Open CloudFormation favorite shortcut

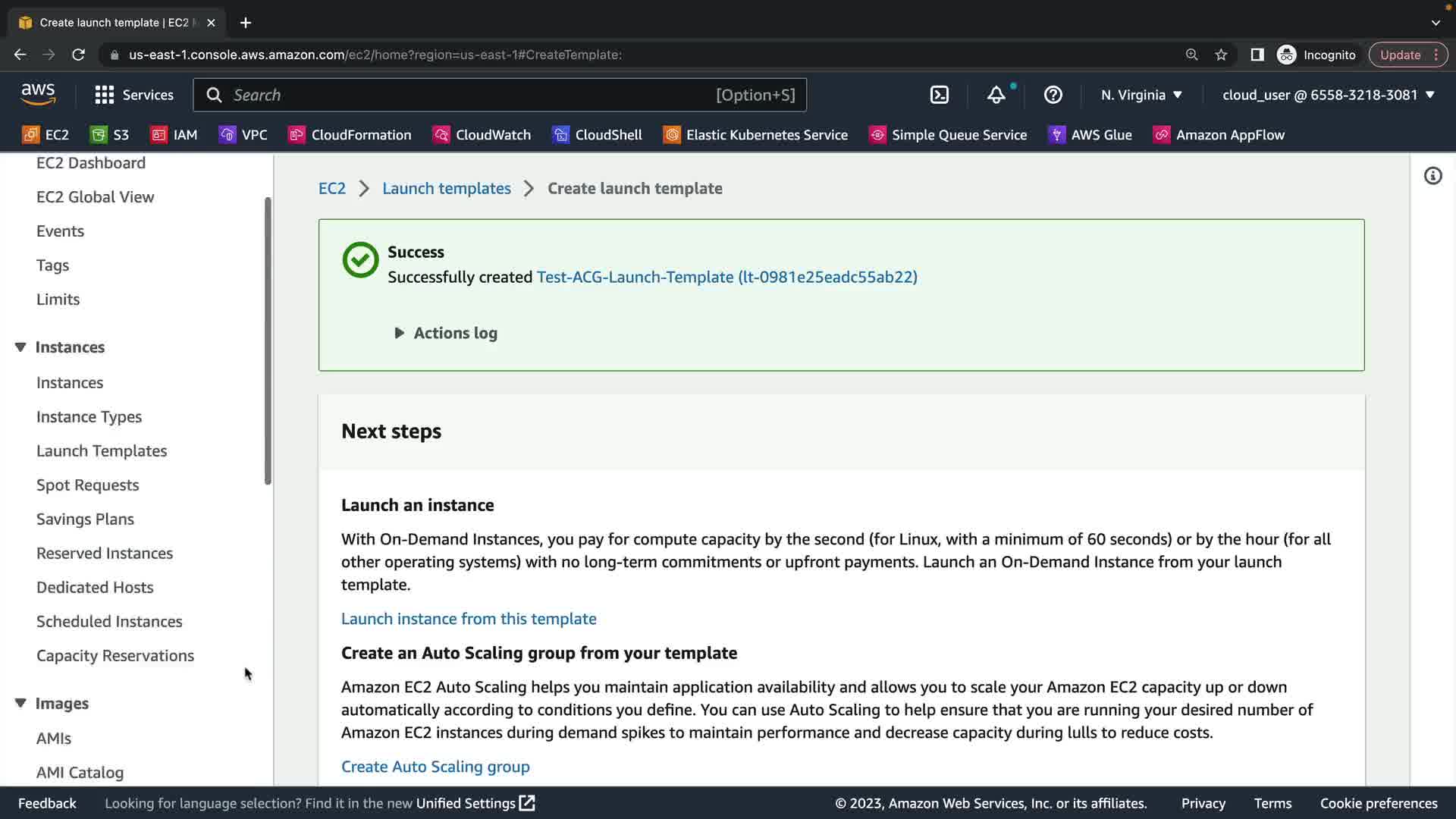point(350,135)
